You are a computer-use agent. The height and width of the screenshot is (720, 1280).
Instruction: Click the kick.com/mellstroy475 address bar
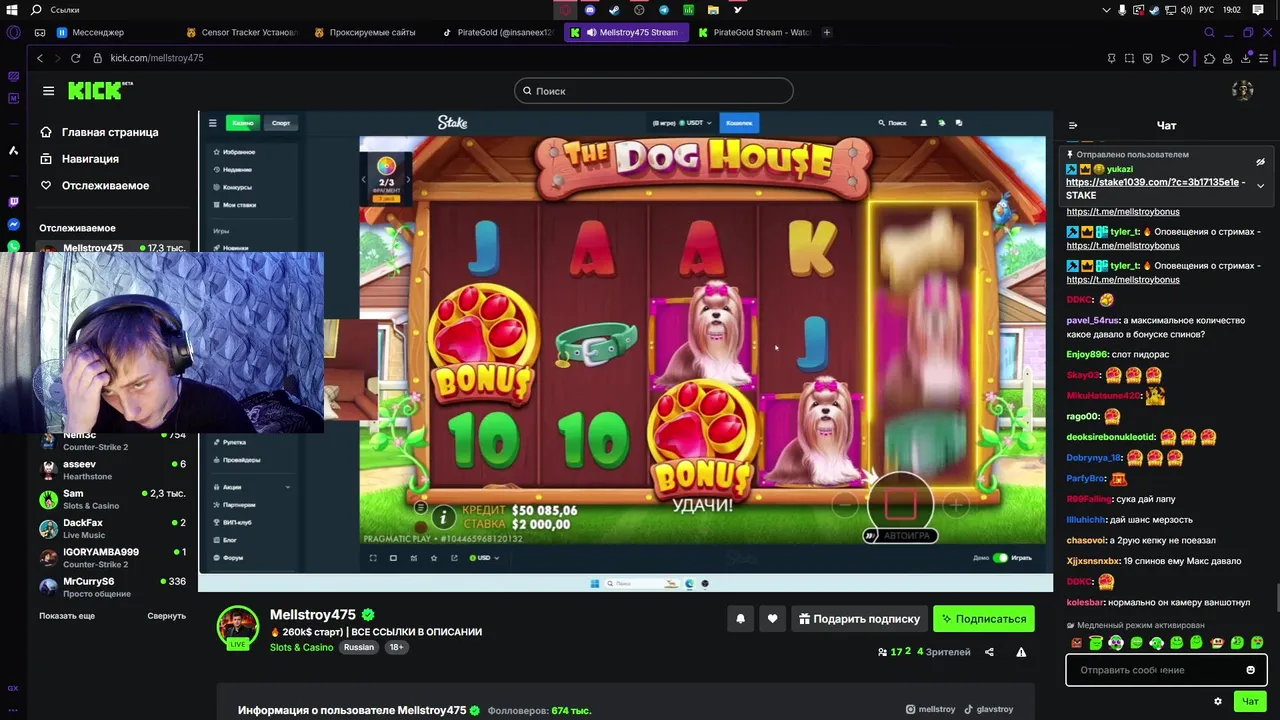click(157, 58)
